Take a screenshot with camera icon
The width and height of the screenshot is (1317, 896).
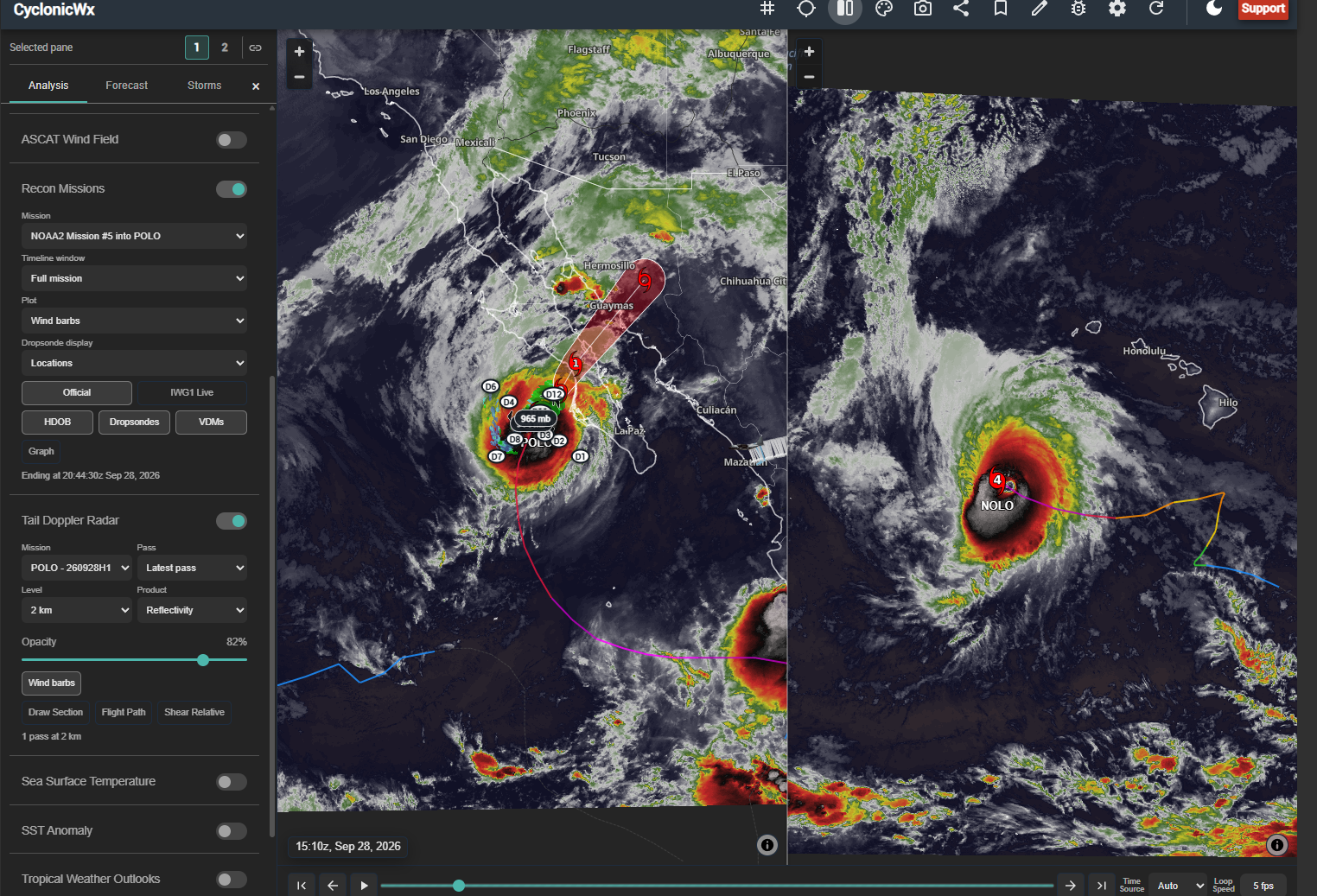point(923,9)
